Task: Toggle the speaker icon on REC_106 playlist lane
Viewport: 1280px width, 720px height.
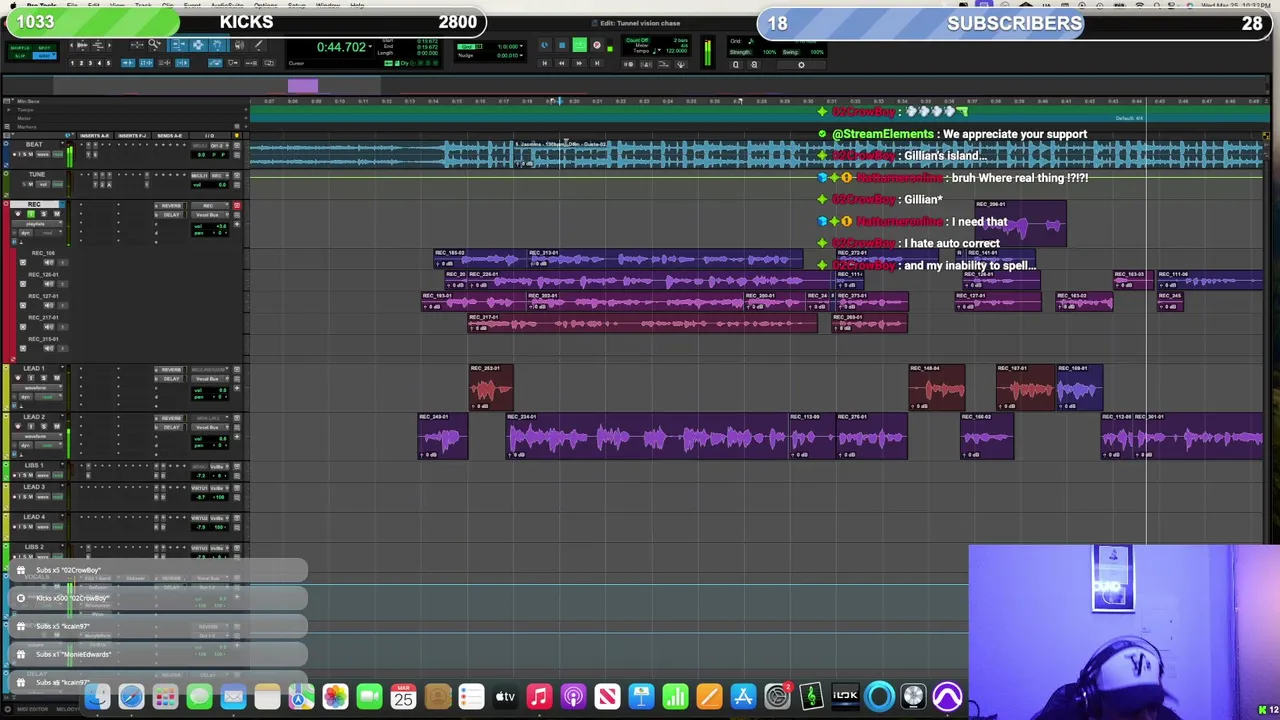Action: 49,263
